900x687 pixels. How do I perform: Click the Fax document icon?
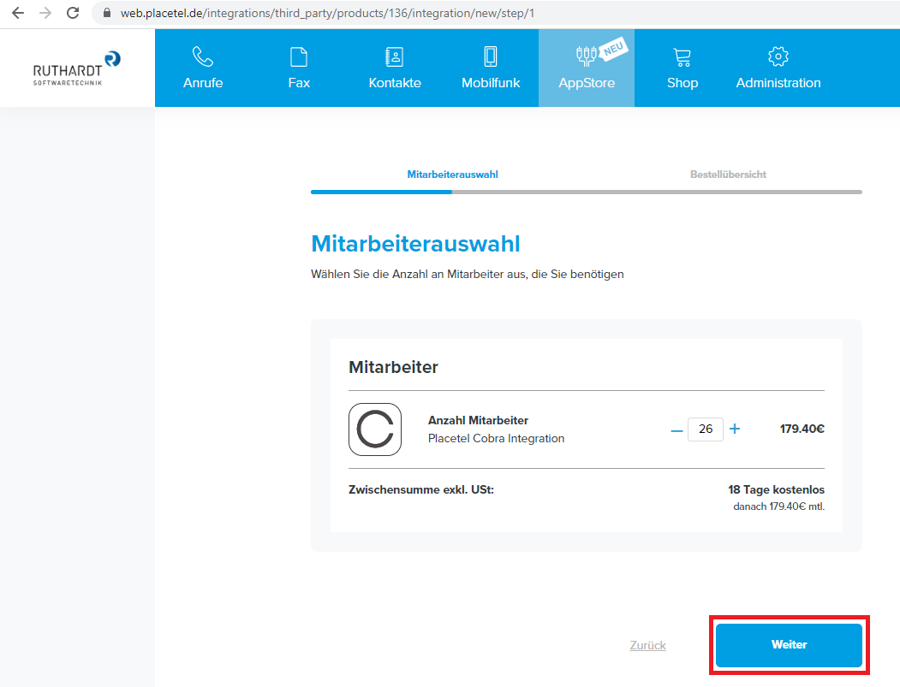(299, 57)
